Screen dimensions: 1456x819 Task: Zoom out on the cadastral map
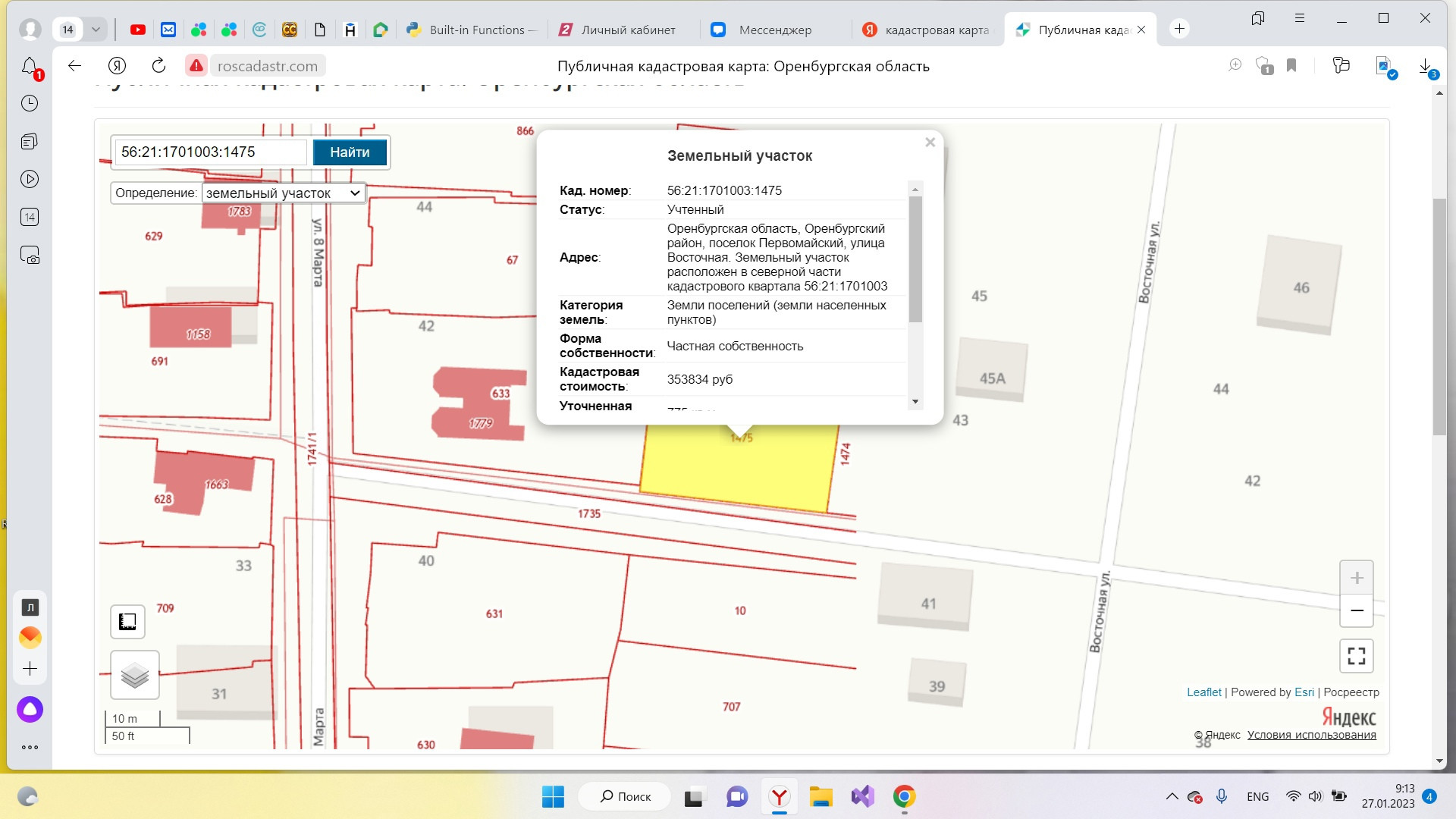point(1356,610)
